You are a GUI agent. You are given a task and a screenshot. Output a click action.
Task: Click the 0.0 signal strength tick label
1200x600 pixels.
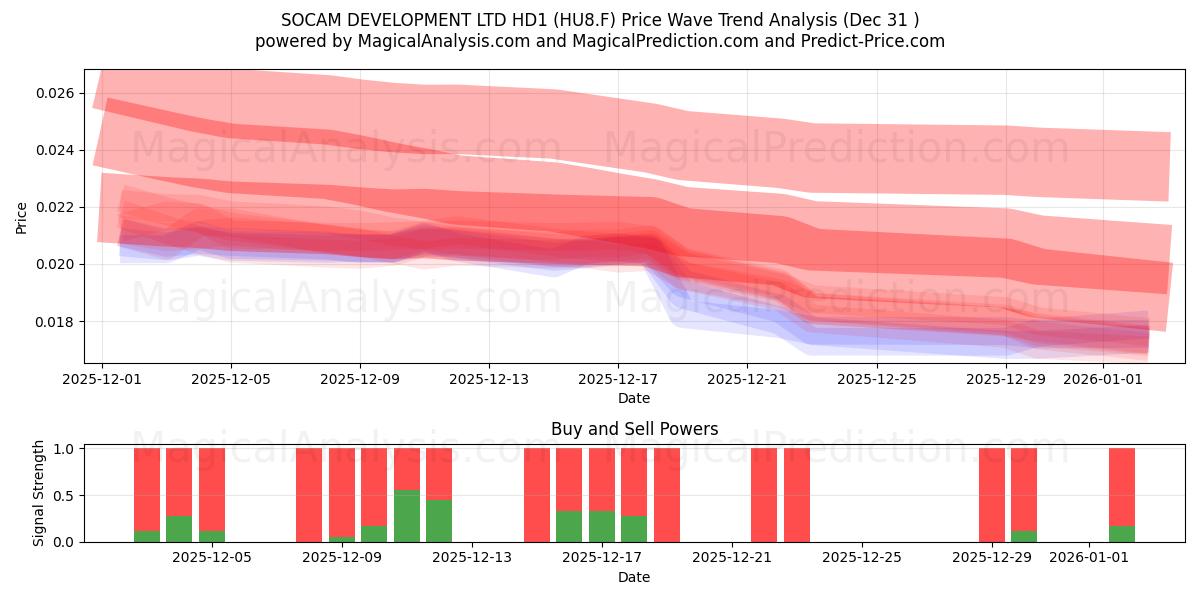coord(65,542)
